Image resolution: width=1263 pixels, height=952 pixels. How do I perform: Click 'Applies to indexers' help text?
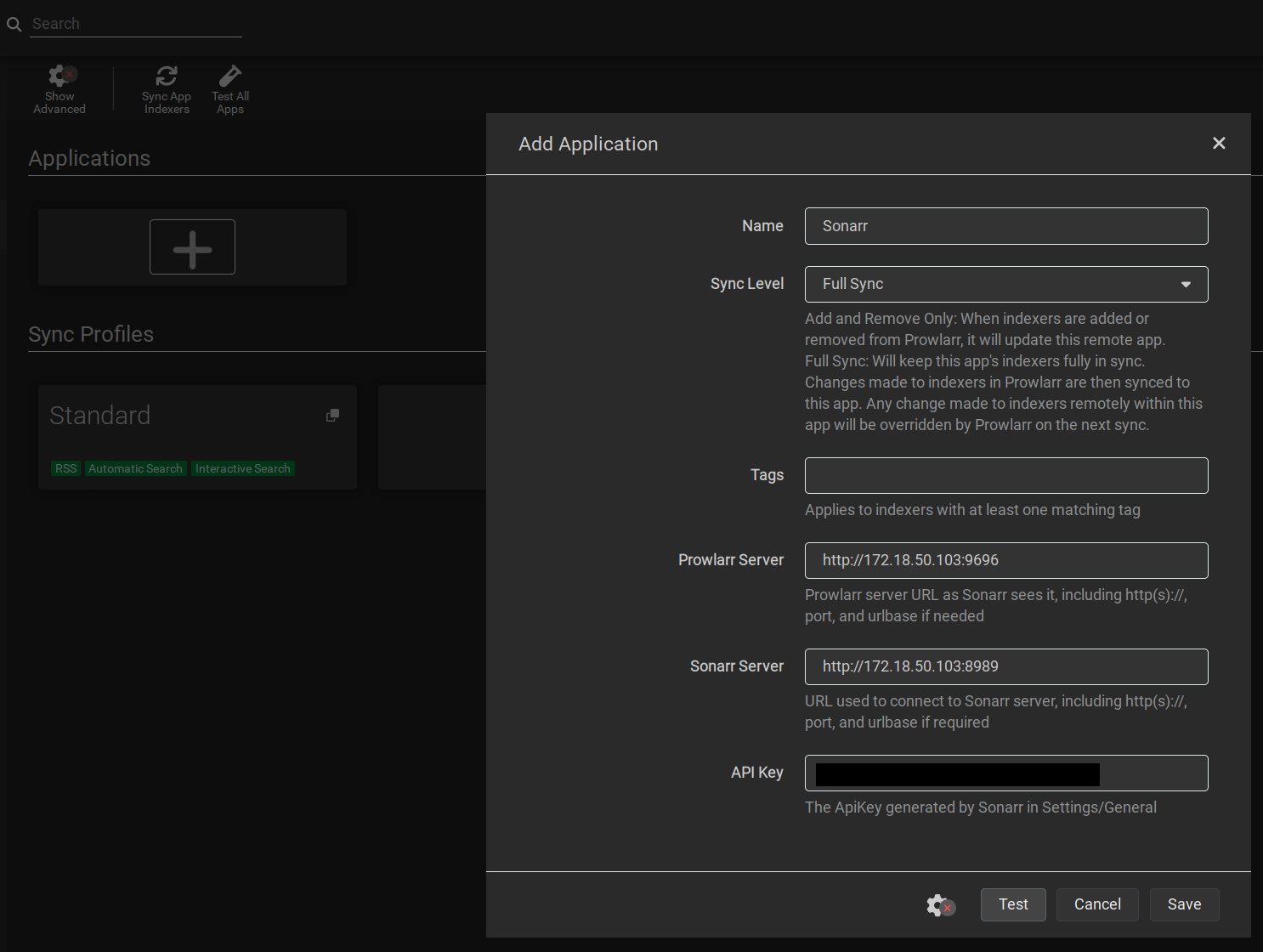point(972,510)
